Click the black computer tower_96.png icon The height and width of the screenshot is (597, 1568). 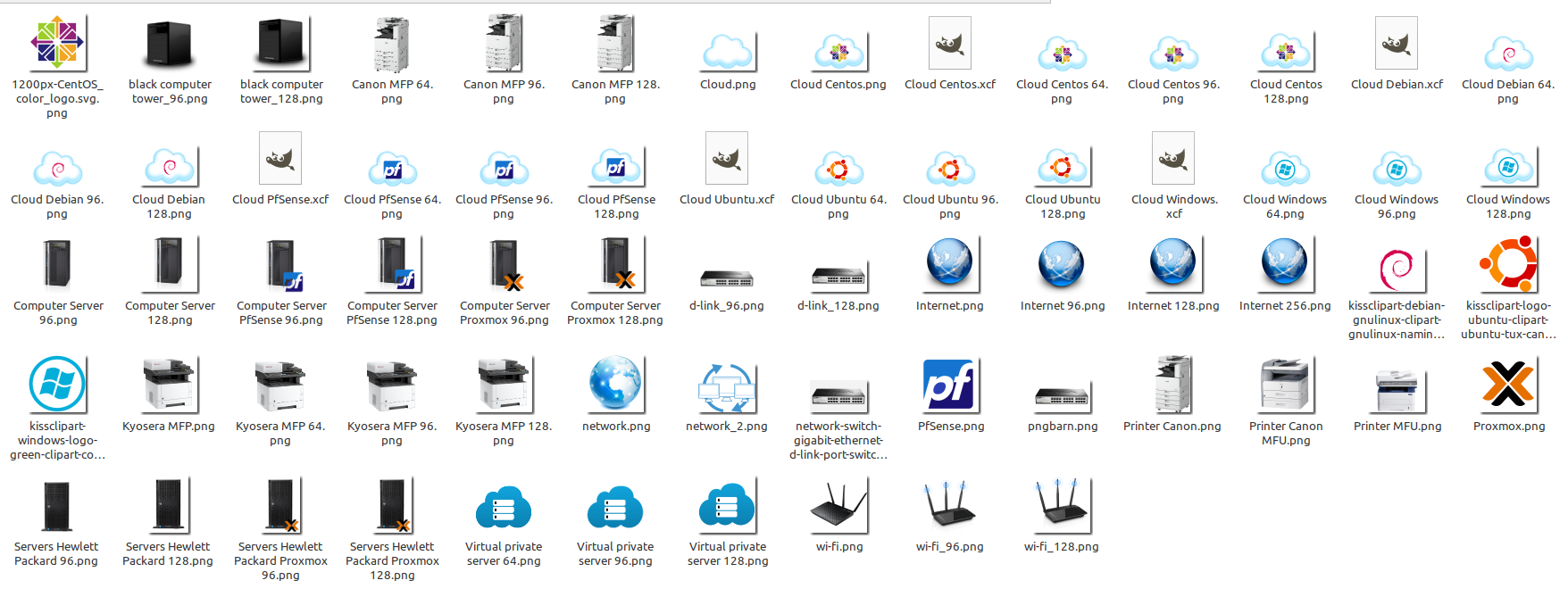click(170, 45)
